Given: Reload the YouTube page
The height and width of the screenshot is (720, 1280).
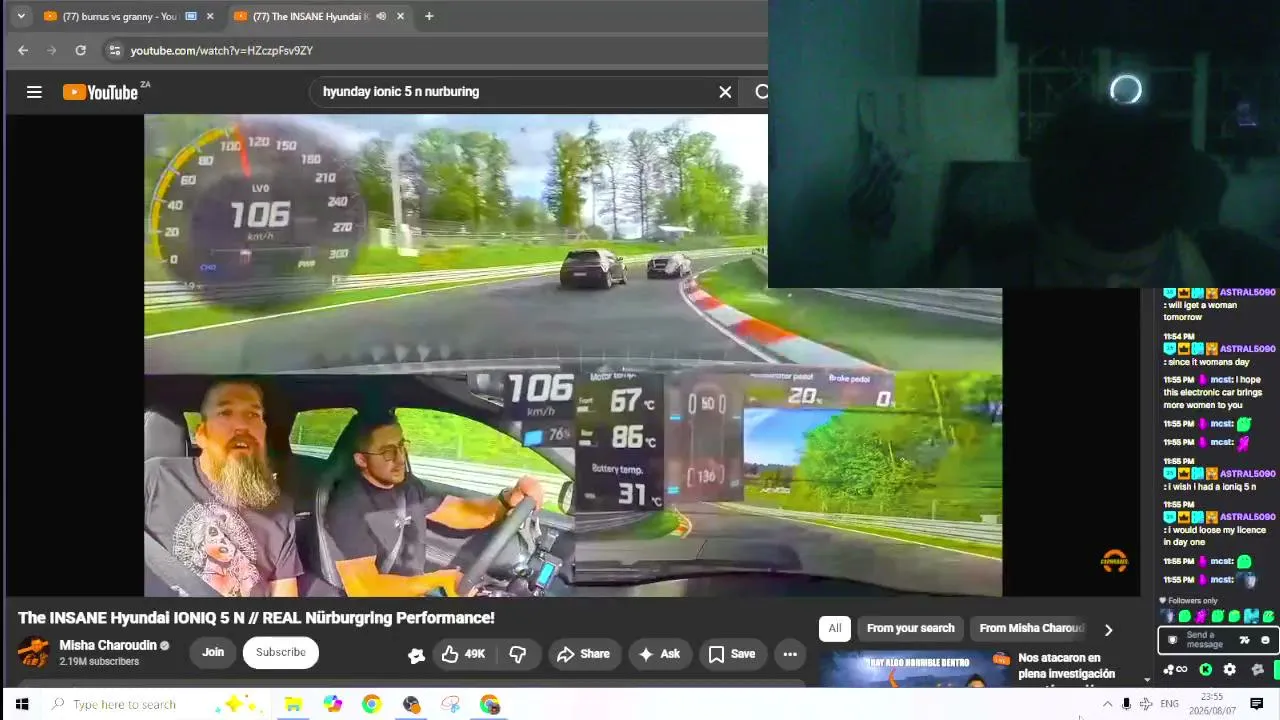Looking at the screenshot, I should [x=81, y=50].
